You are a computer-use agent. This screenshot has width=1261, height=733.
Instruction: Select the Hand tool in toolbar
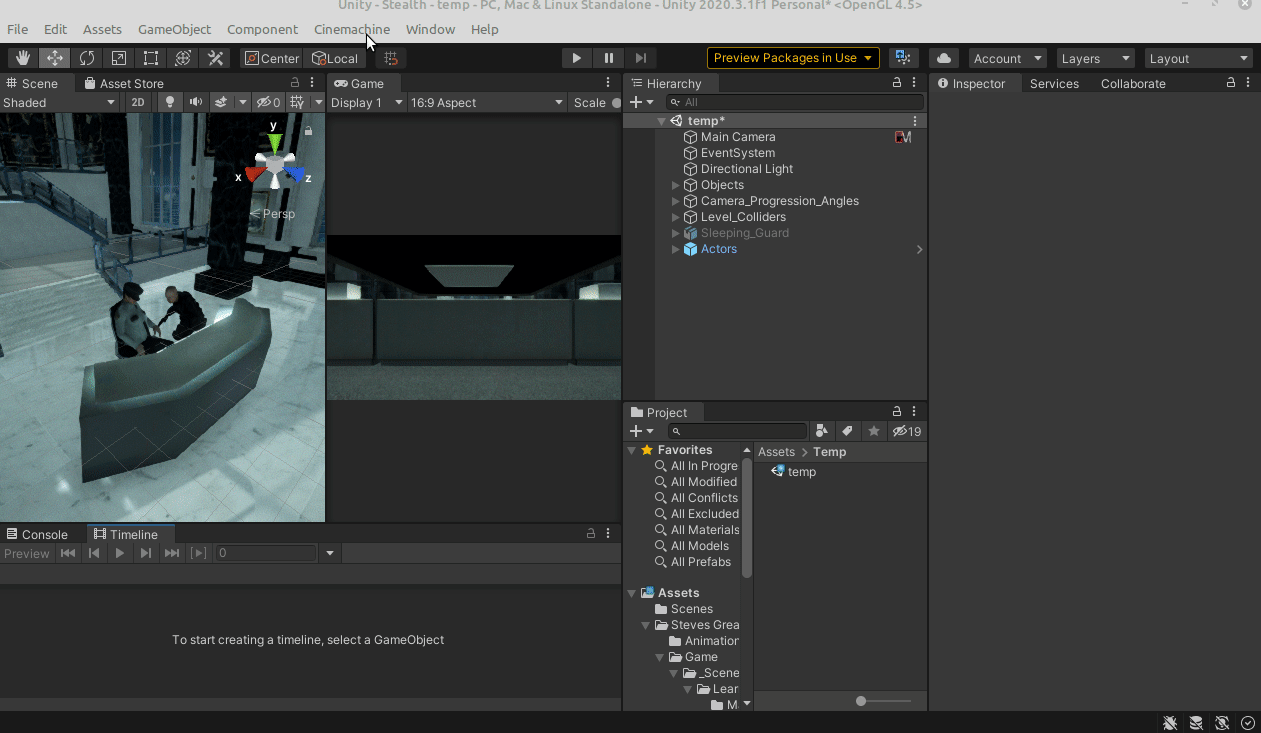pyautogui.click(x=23, y=58)
